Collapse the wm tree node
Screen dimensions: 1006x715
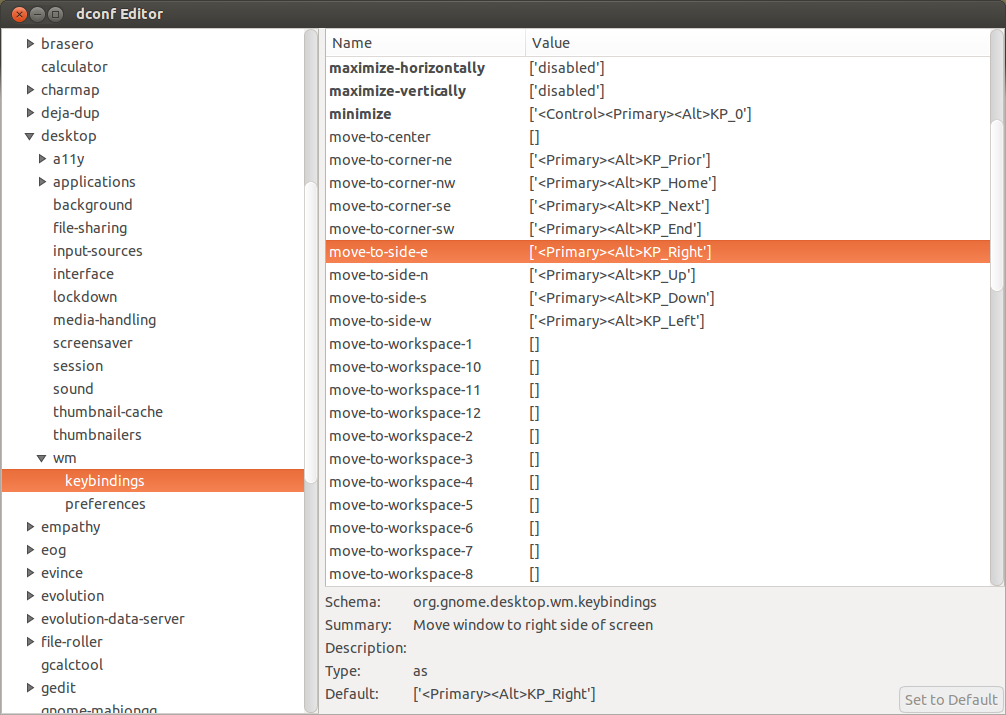tap(42, 458)
